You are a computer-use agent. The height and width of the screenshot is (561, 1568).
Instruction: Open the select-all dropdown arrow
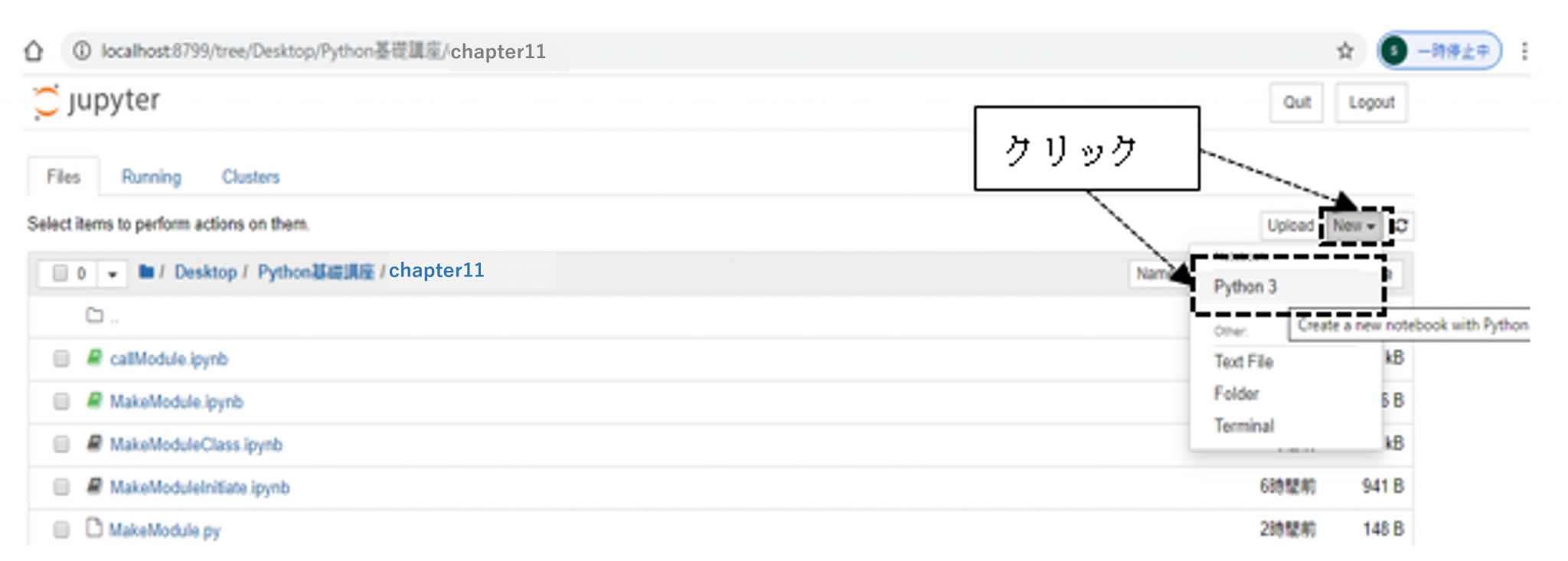113,274
